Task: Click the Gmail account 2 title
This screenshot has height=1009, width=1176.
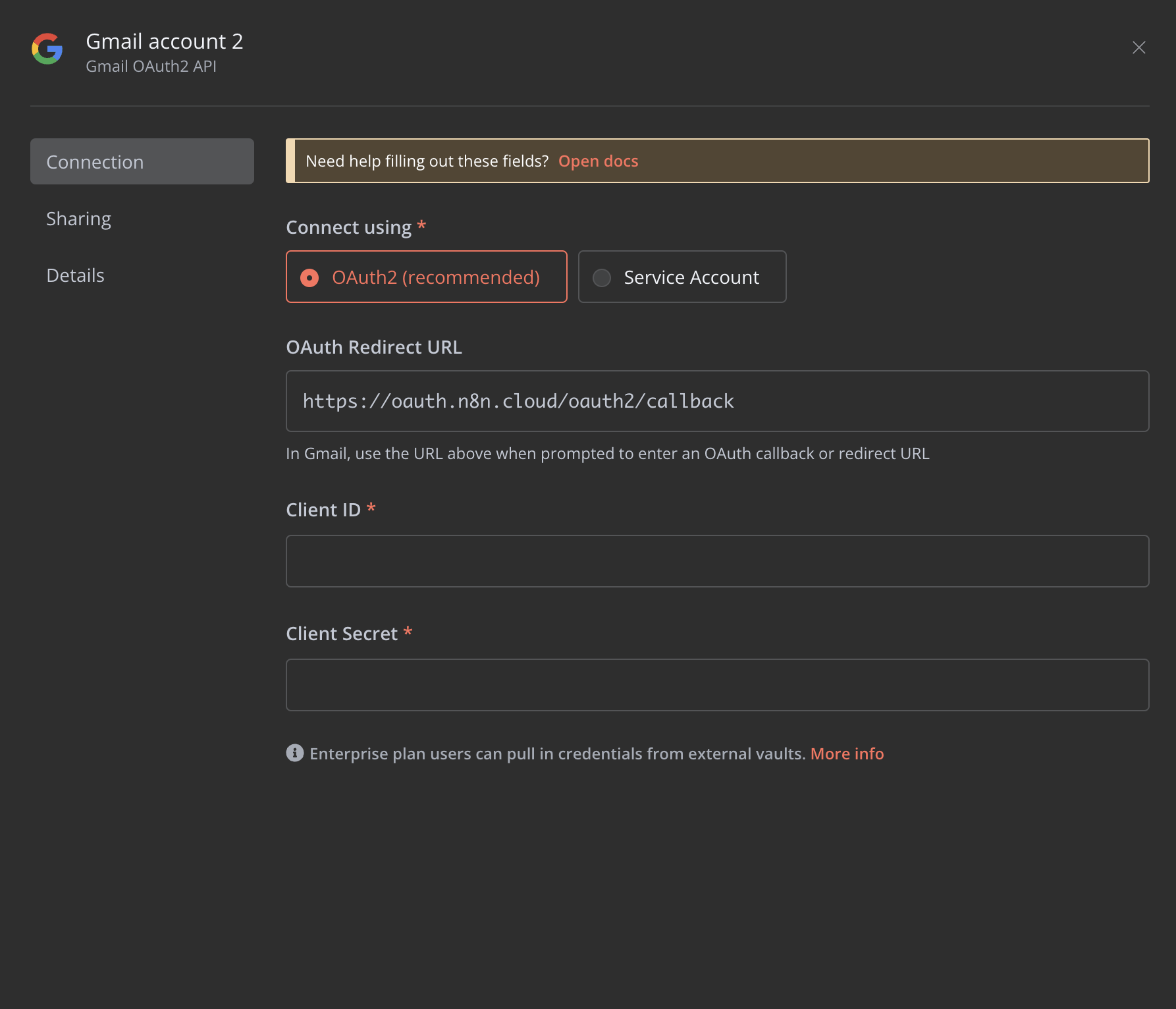Action: 165,41
